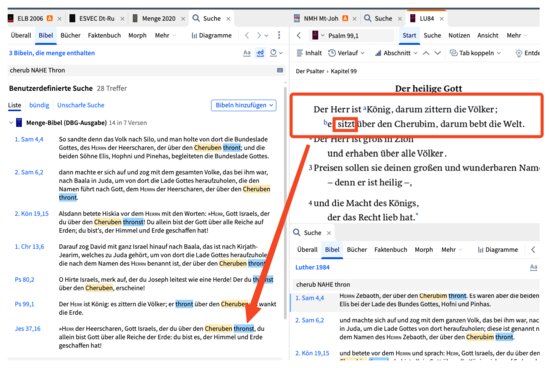Open the three-dot panel menu of left search
Screen dimensions: 550x368
(x=279, y=35)
